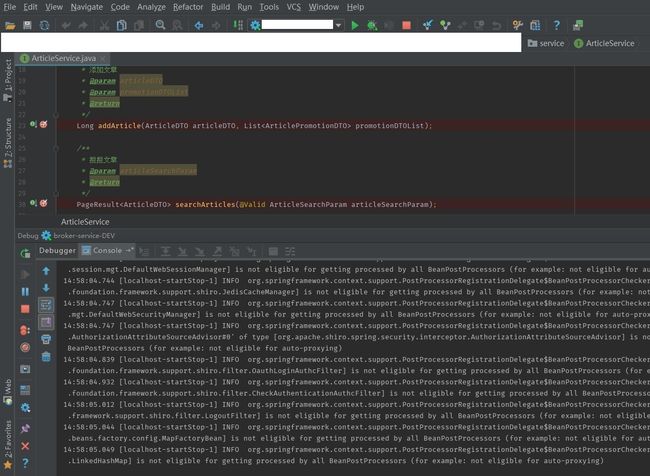Click the ArticleService label below the editor

(x=85, y=222)
